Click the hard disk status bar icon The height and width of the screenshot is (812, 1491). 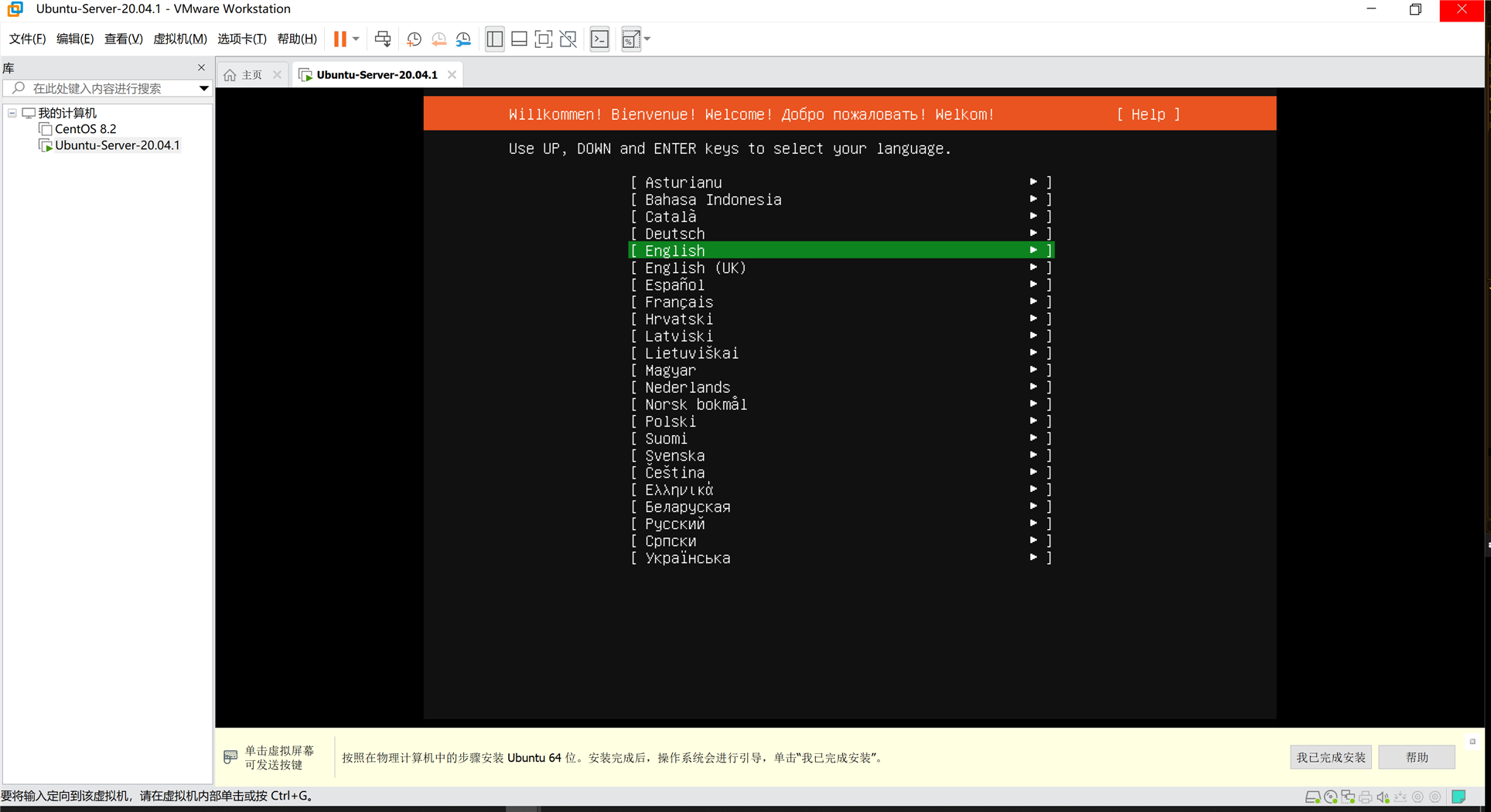point(1312,797)
